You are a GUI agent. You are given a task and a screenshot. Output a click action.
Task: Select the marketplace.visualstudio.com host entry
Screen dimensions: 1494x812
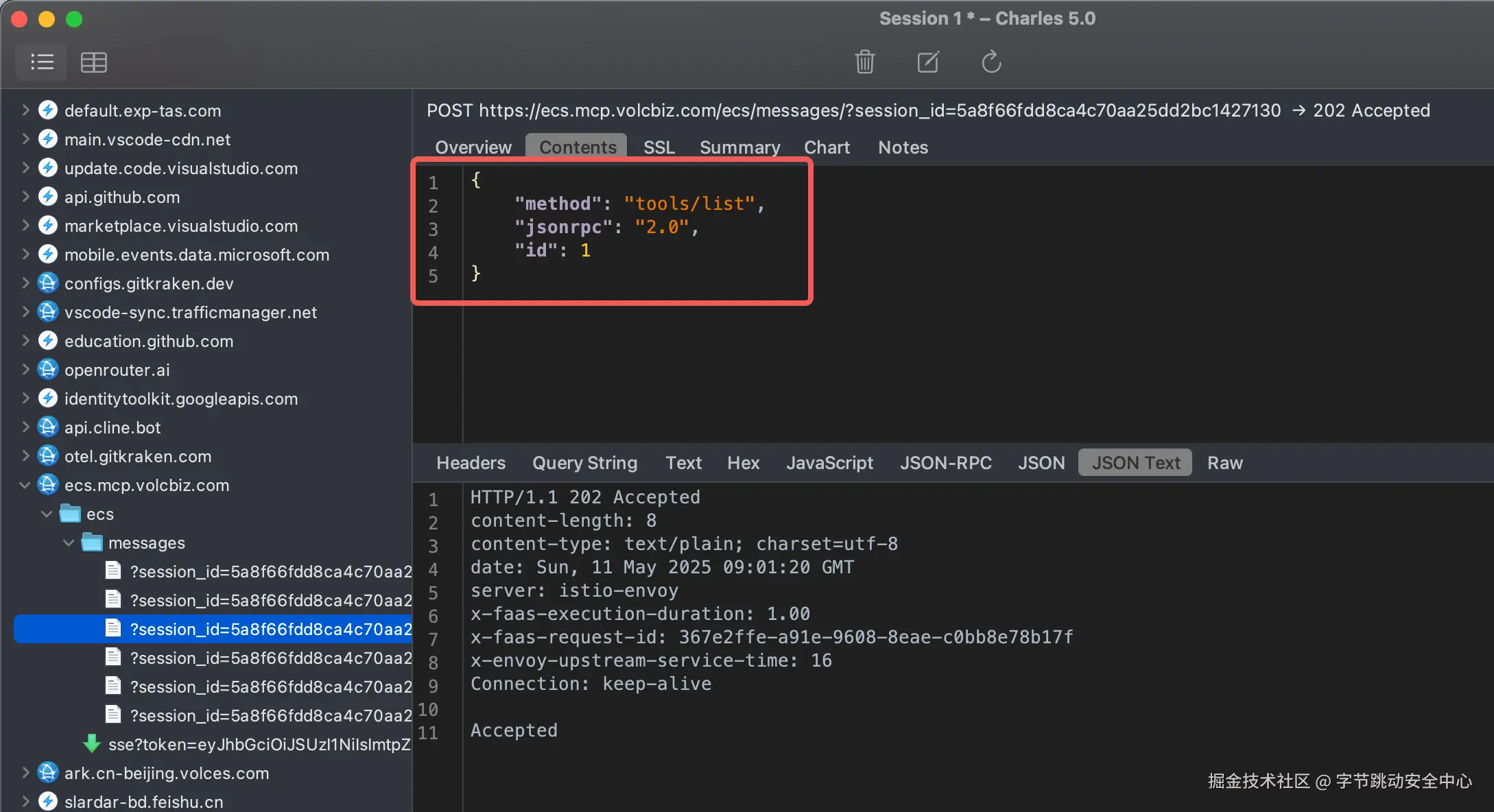[x=180, y=225]
